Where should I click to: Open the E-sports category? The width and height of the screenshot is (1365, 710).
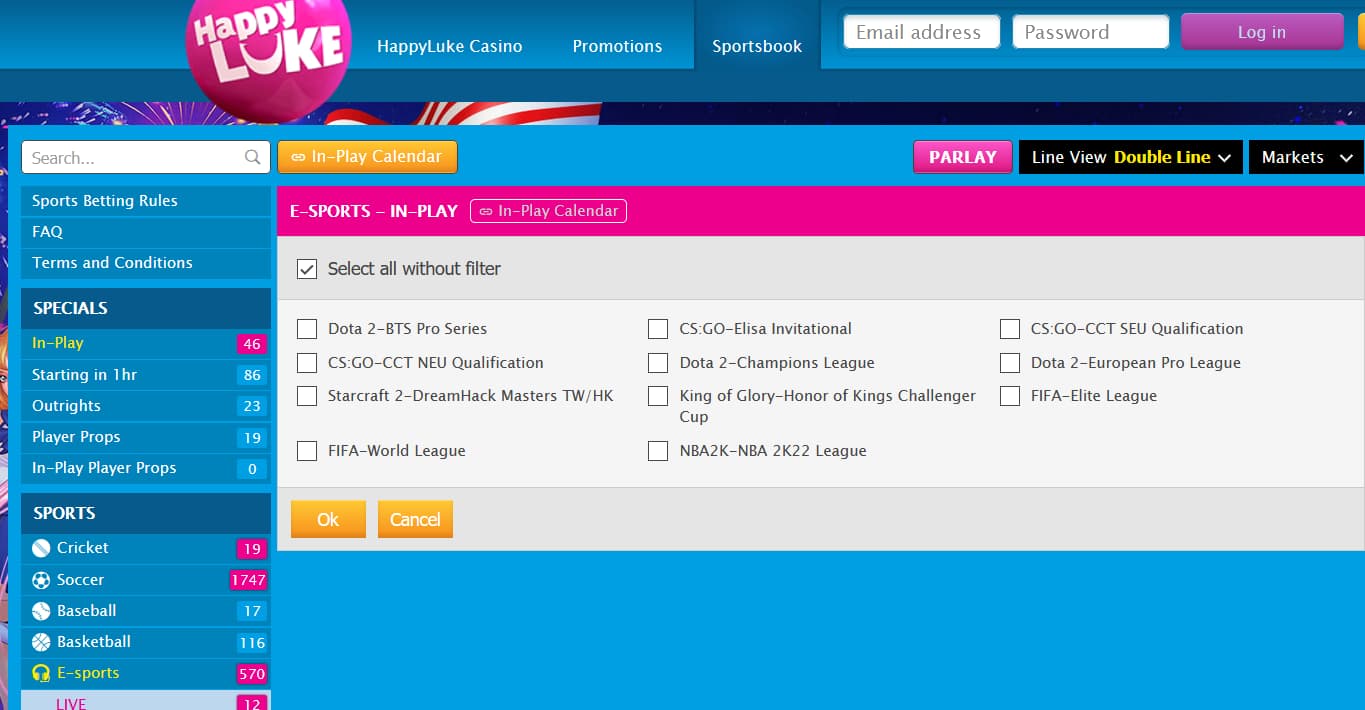pos(146,673)
